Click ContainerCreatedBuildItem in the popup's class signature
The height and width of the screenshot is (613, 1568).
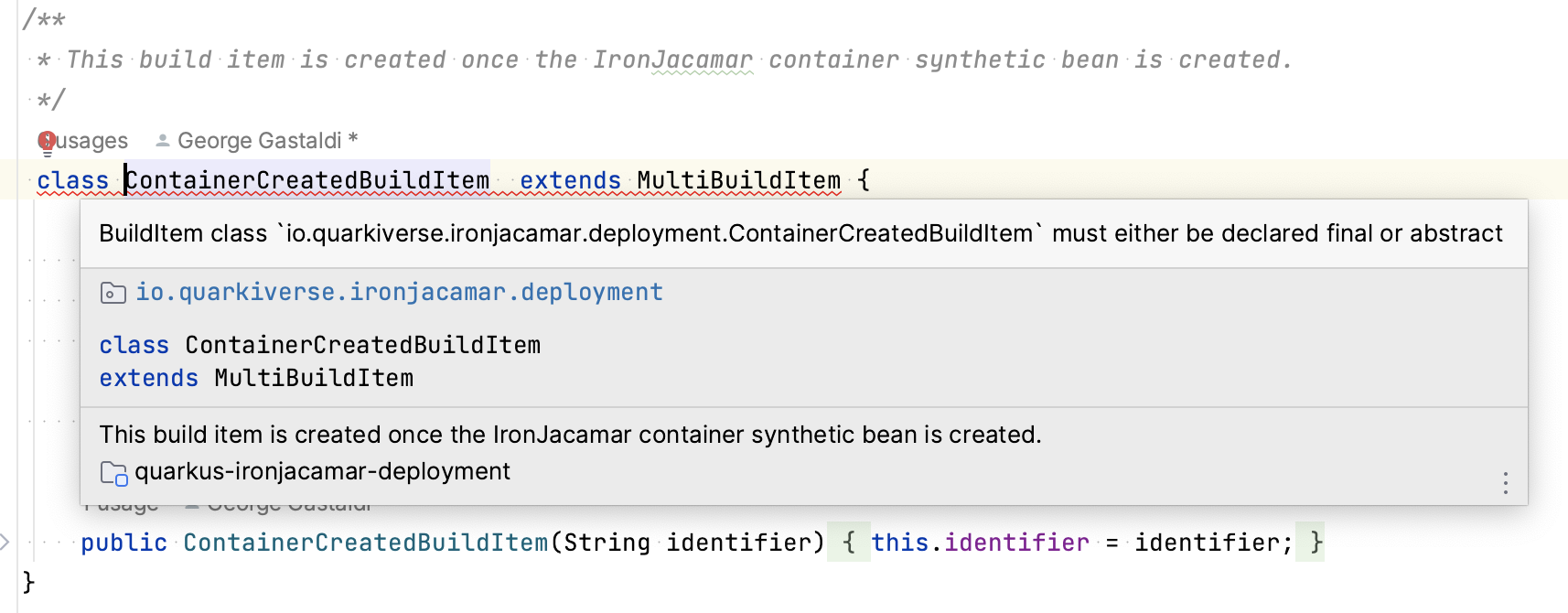pyautogui.click(x=363, y=346)
